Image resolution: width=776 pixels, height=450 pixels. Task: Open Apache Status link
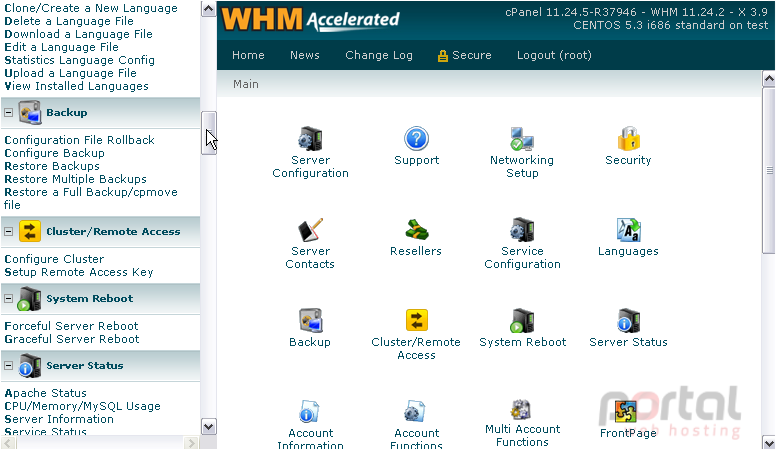tap(46, 393)
